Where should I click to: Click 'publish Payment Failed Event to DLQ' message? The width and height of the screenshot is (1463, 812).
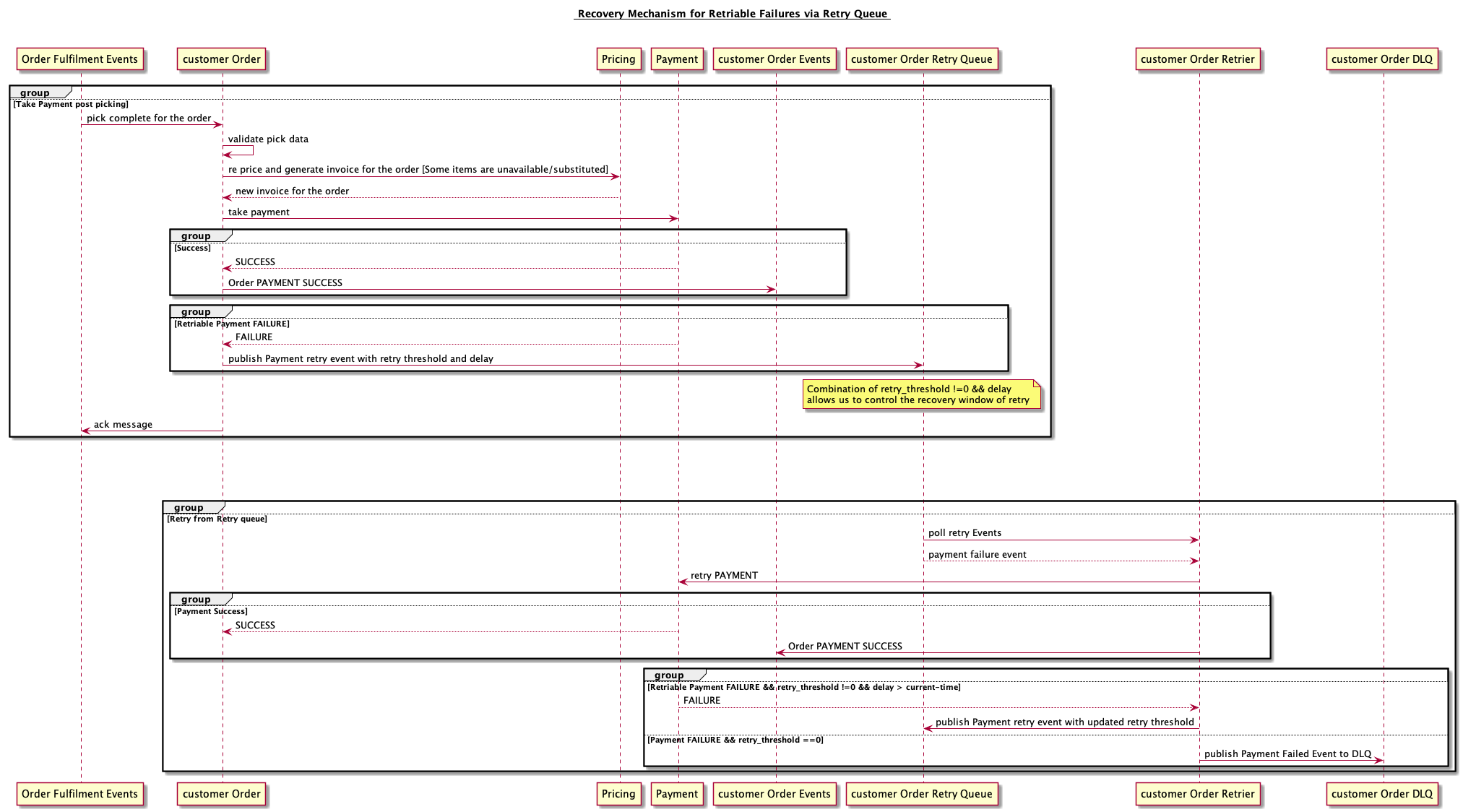(x=1287, y=754)
